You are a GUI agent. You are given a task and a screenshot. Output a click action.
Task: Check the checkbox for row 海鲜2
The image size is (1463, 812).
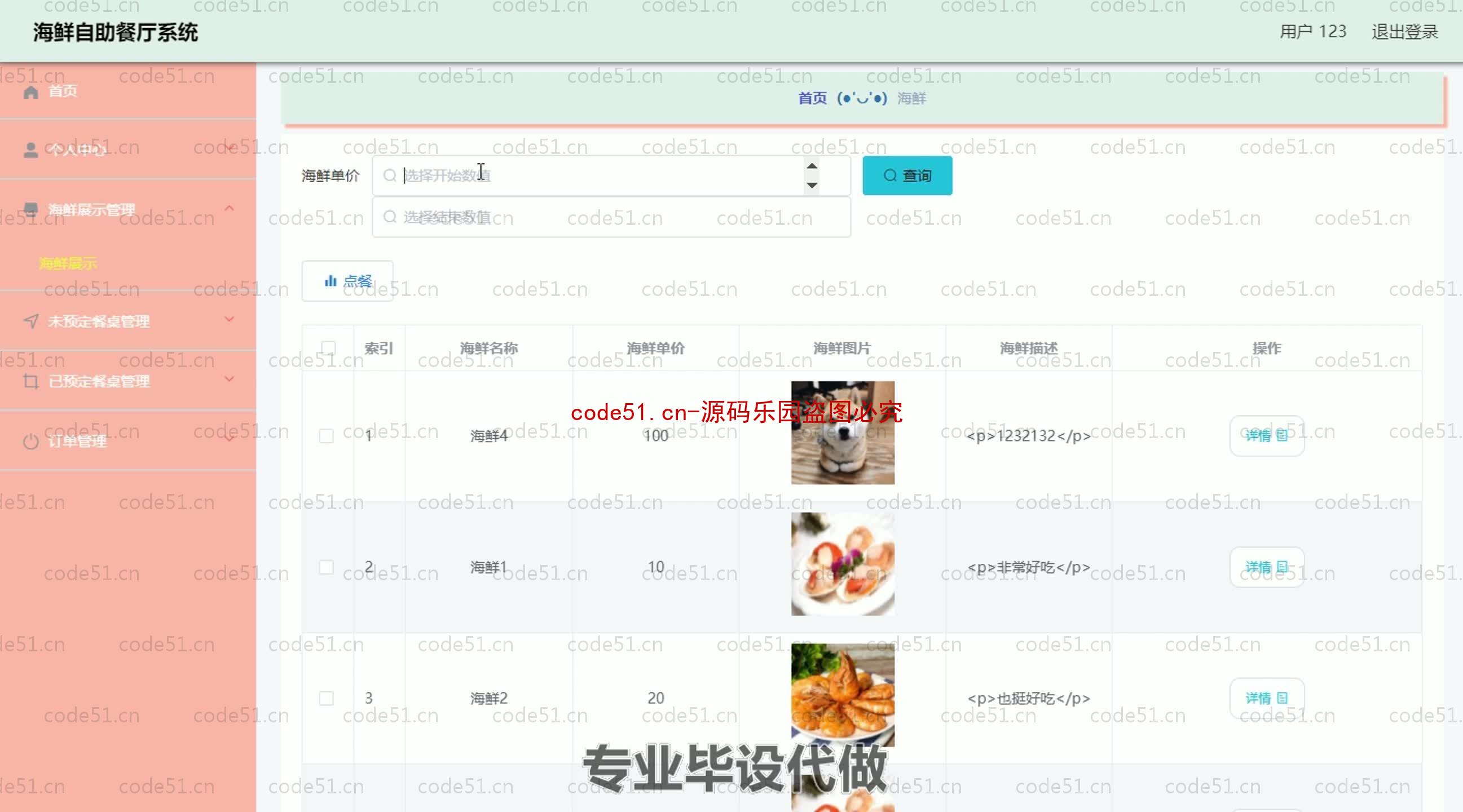click(327, 698)
